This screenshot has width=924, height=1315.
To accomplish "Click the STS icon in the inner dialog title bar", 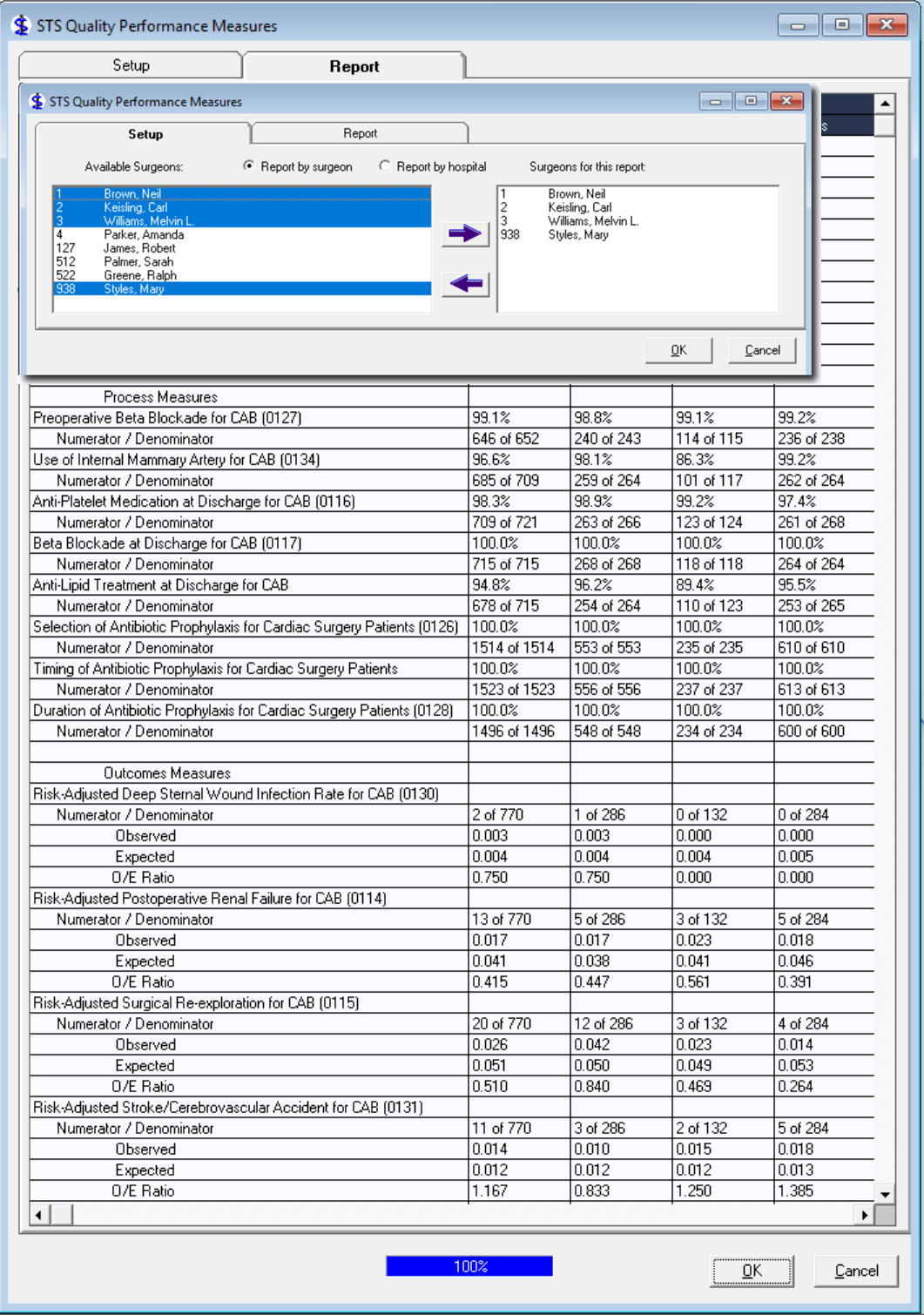I will point(37,102).
